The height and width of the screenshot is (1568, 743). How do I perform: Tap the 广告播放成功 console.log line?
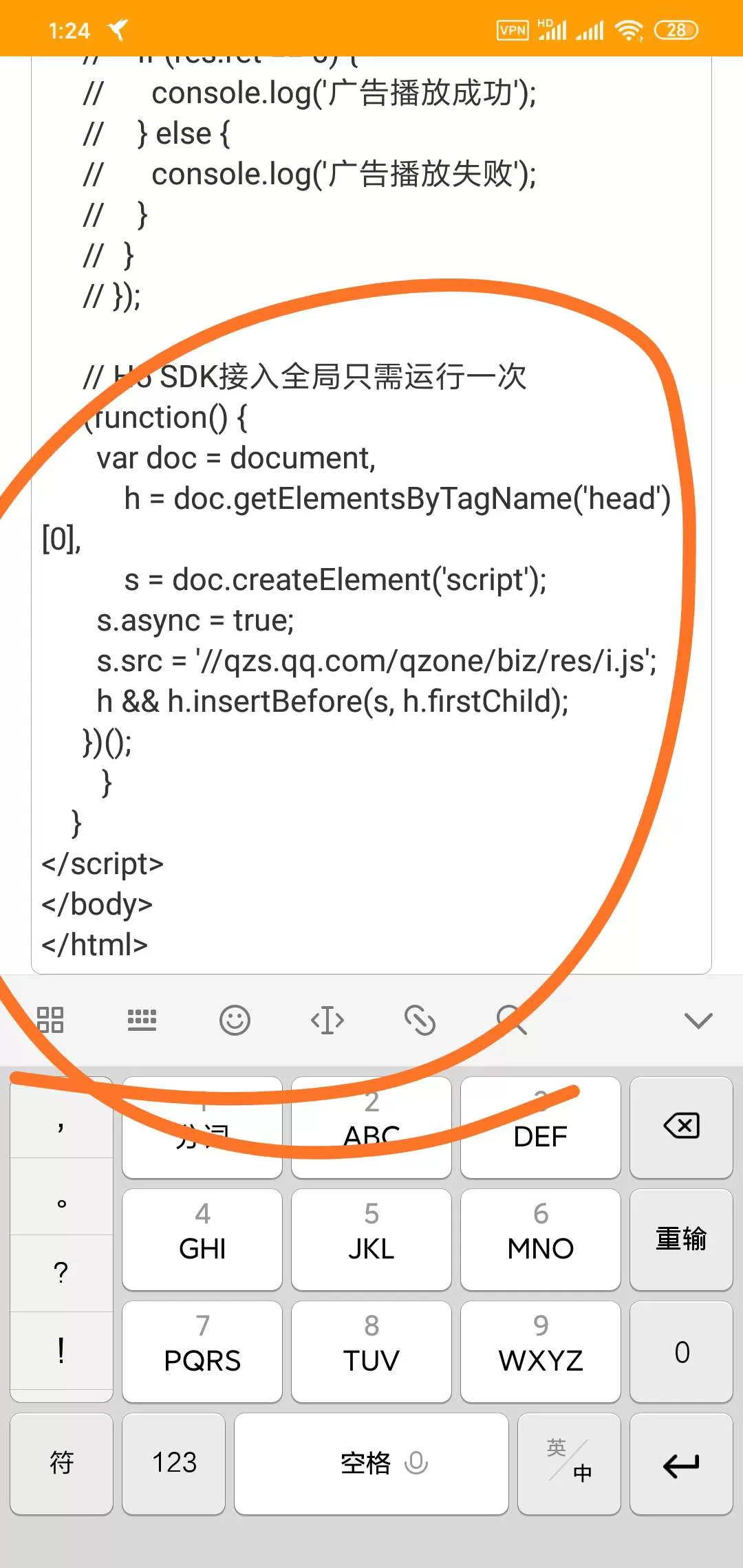click(310, 94)
